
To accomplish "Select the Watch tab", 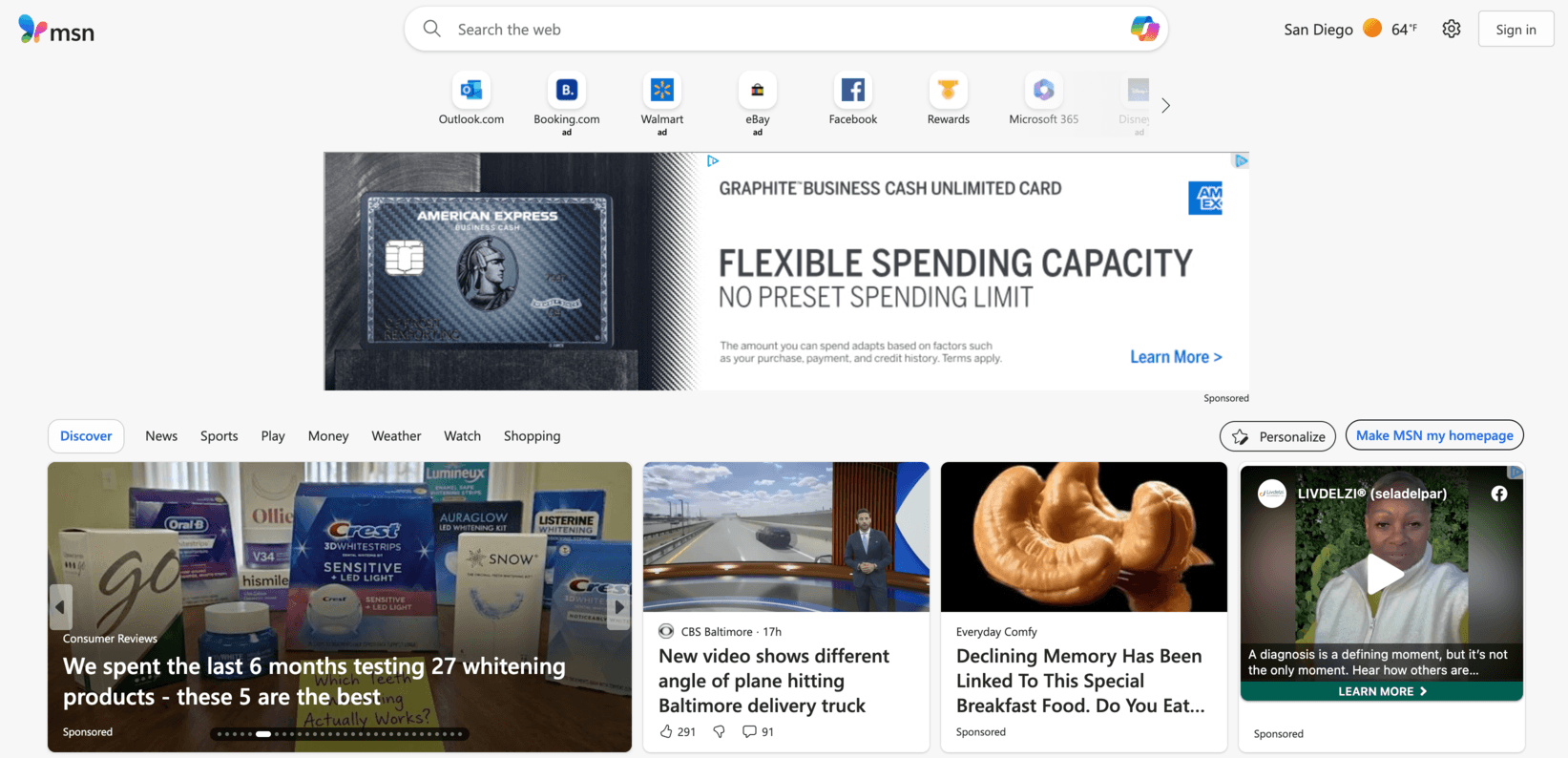I will pyautogui.click(x=462, y=436).
